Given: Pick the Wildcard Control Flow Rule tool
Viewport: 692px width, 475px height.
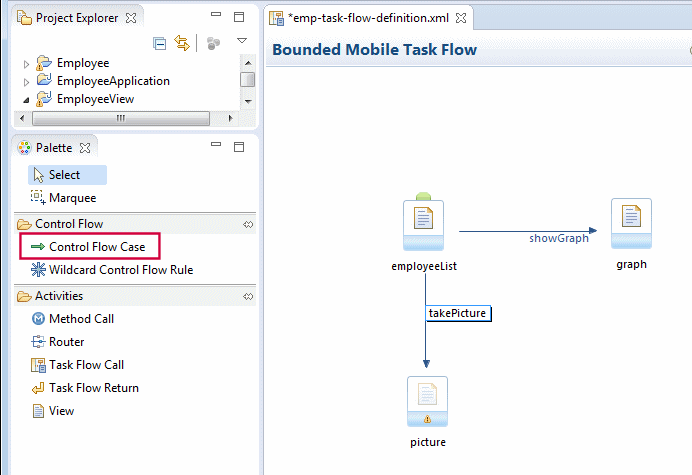Looking at the screenshot, I should pos(112,270).
